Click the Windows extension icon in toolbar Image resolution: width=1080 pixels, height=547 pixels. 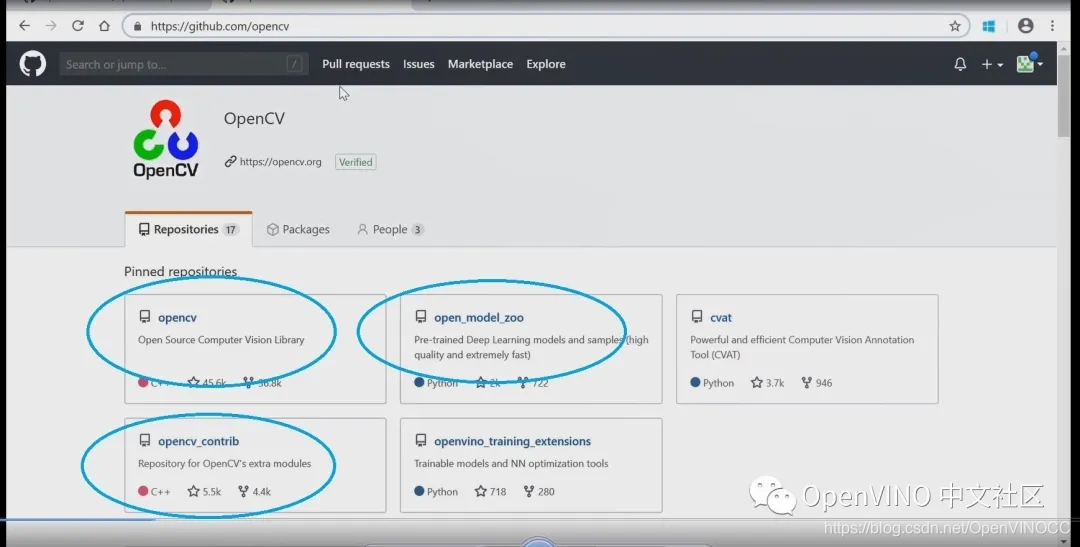(988, 26)
